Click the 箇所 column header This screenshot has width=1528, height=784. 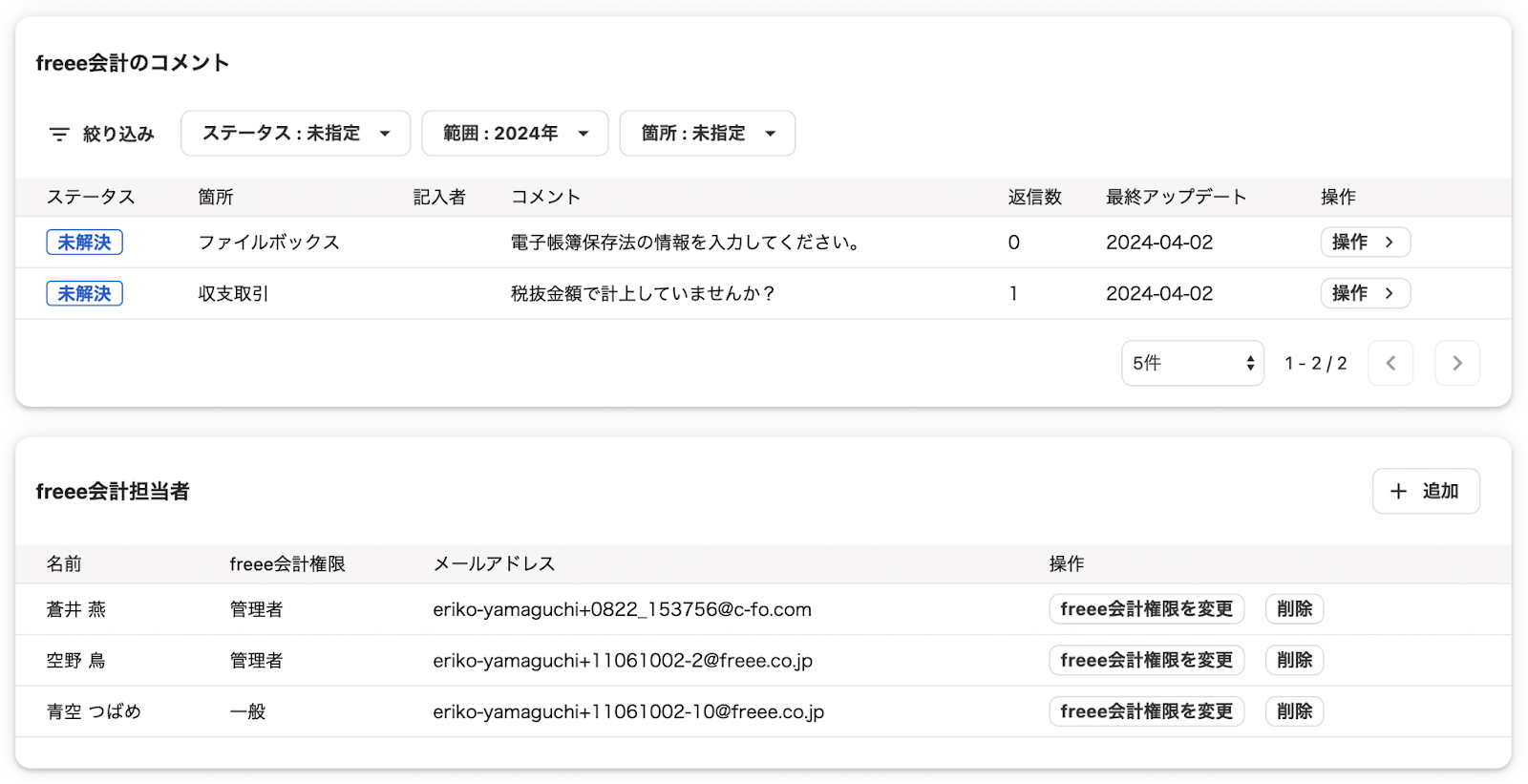tap(216, 197)
